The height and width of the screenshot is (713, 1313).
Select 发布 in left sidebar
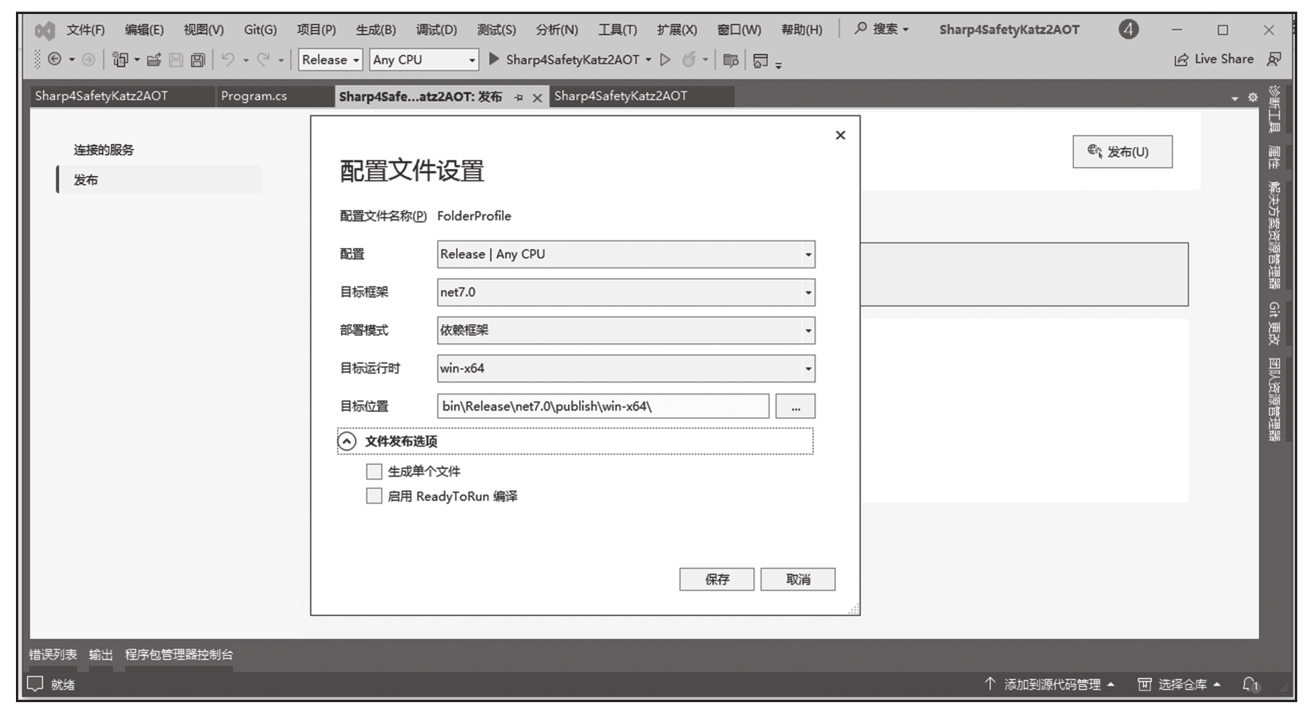(160, 180)
